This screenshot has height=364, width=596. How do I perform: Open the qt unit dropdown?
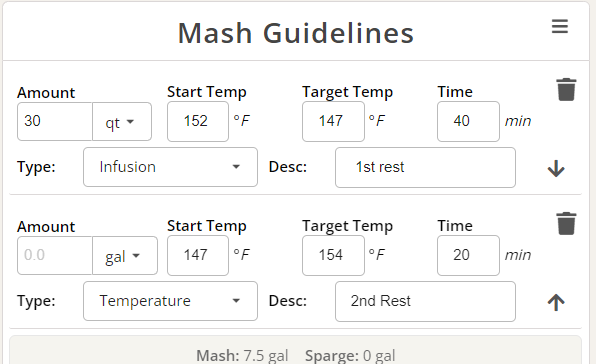coord(122,122)
